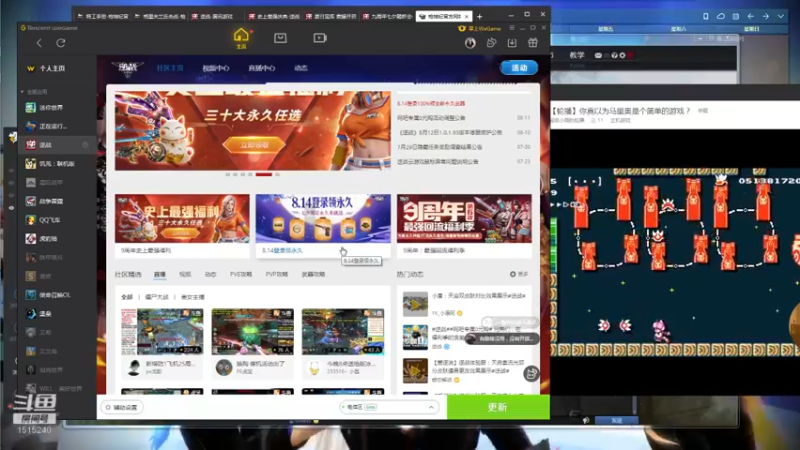Open the download manager icon in WeGame

pos(512,43)
